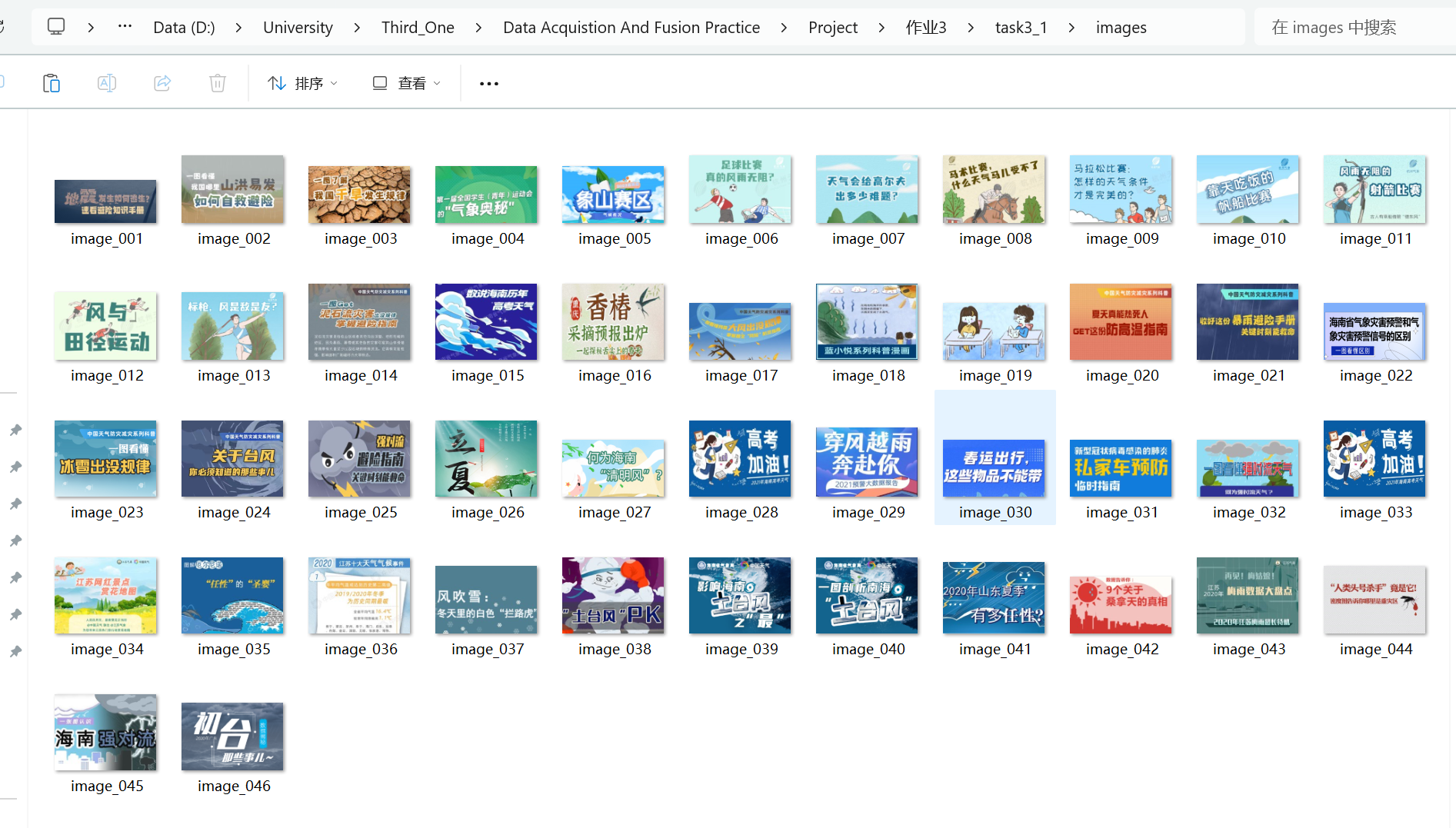Click the images breadcrumb segment

[x=1121, y=28]
